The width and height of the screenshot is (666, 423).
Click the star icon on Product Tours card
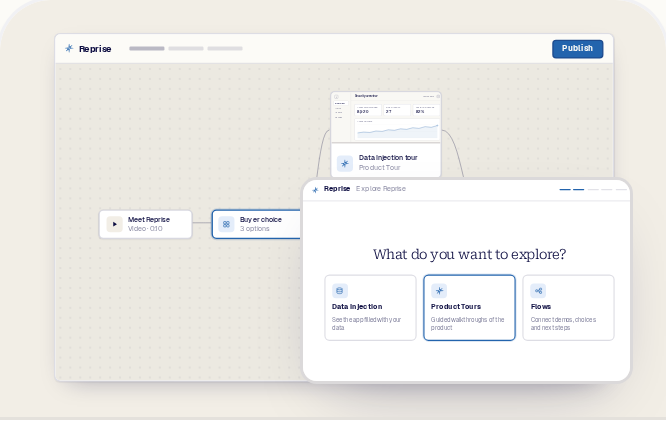439,291
